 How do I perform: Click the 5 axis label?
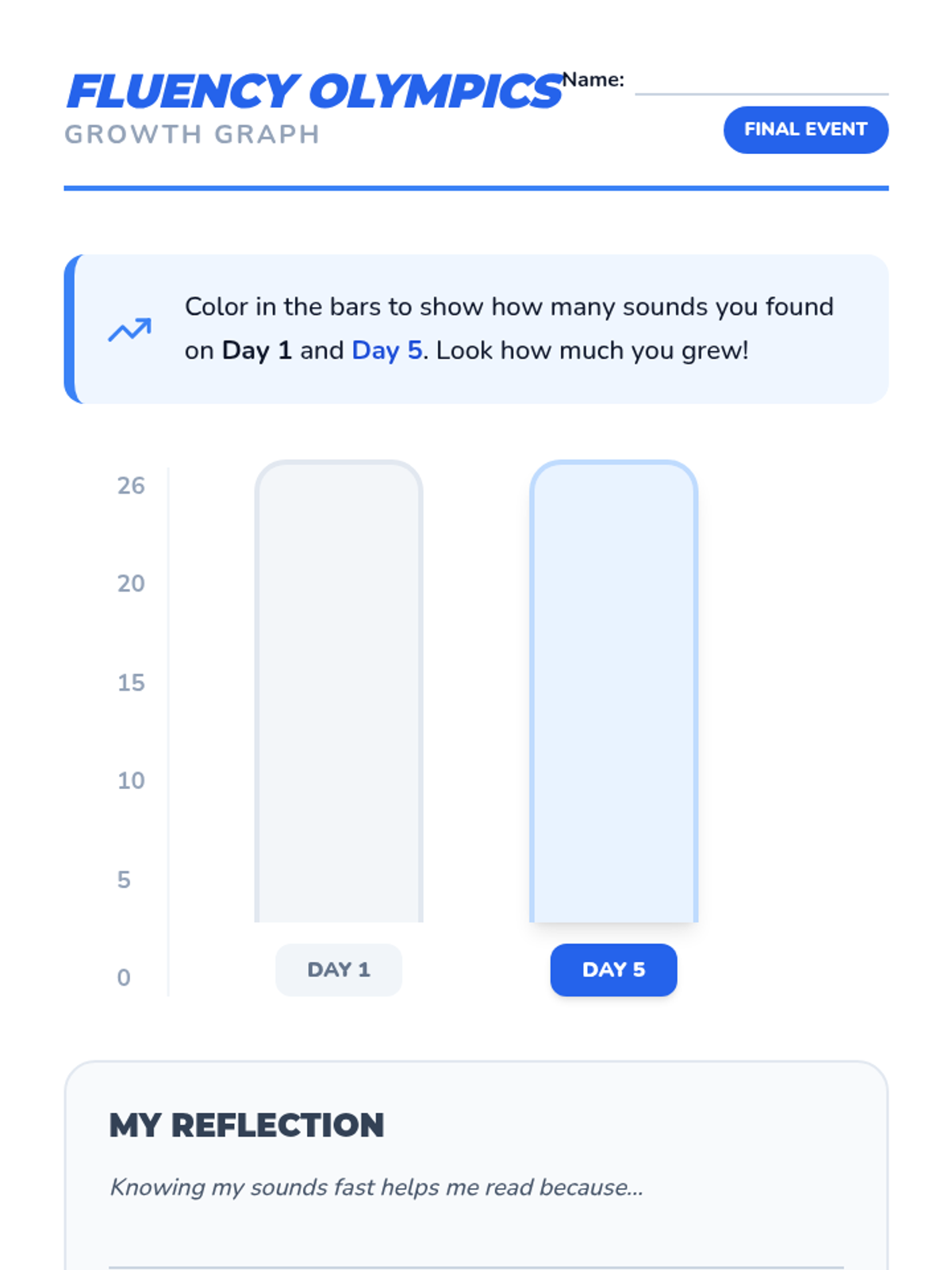(124, 879)
